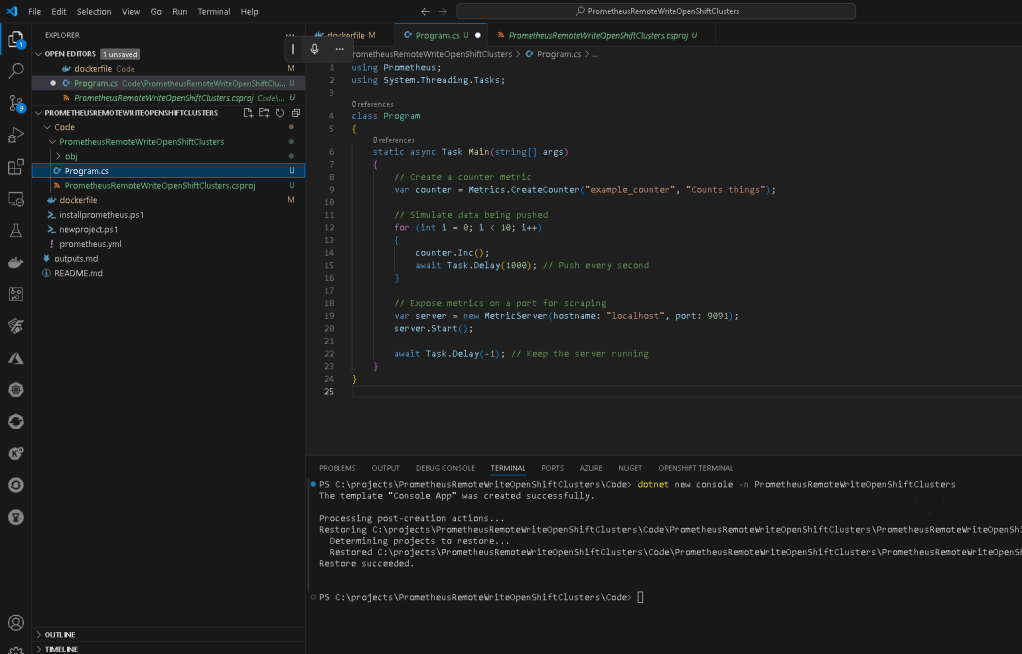Select Program.cs in the file tree
Image resolution: width=1022 pixels, height=654 pixels.
coord(168,171)
